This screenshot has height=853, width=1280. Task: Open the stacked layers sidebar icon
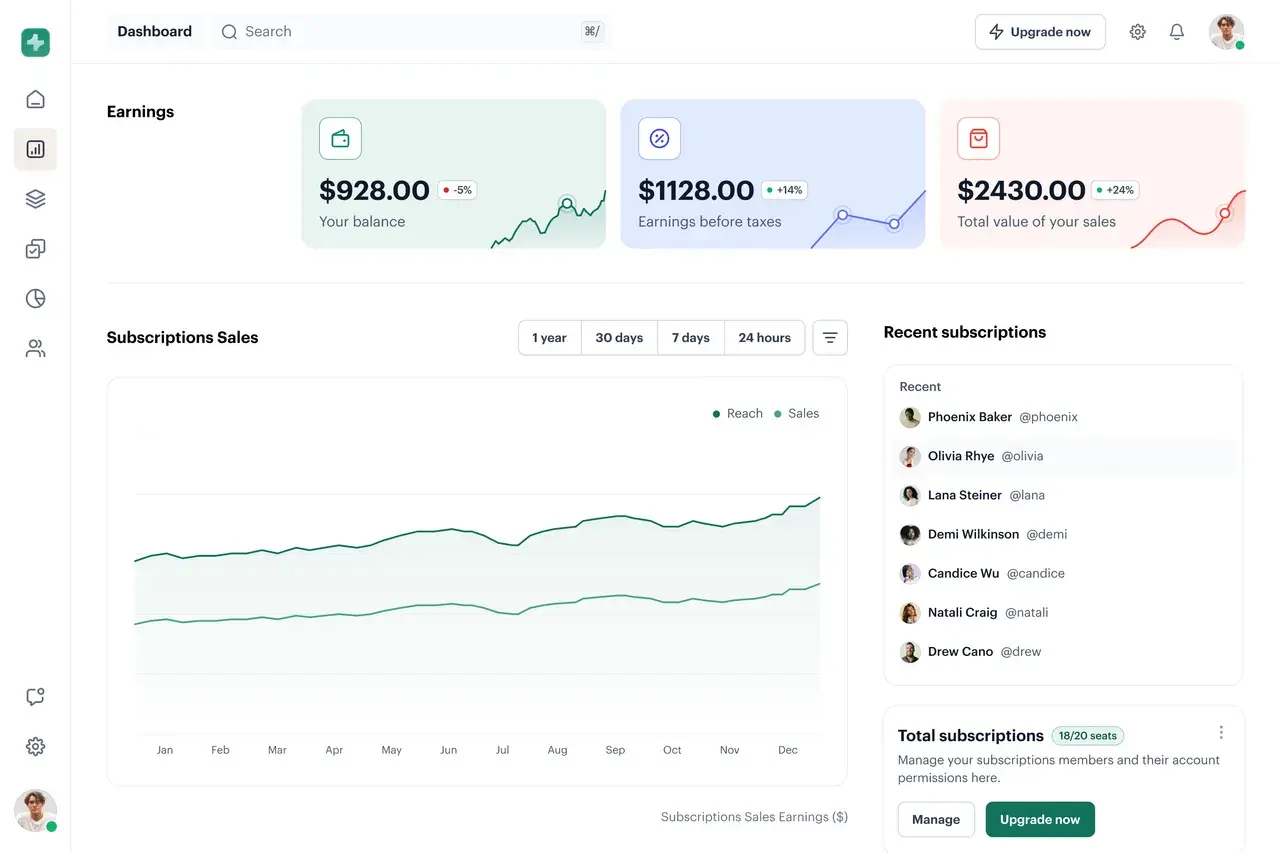tap(35, 199)
